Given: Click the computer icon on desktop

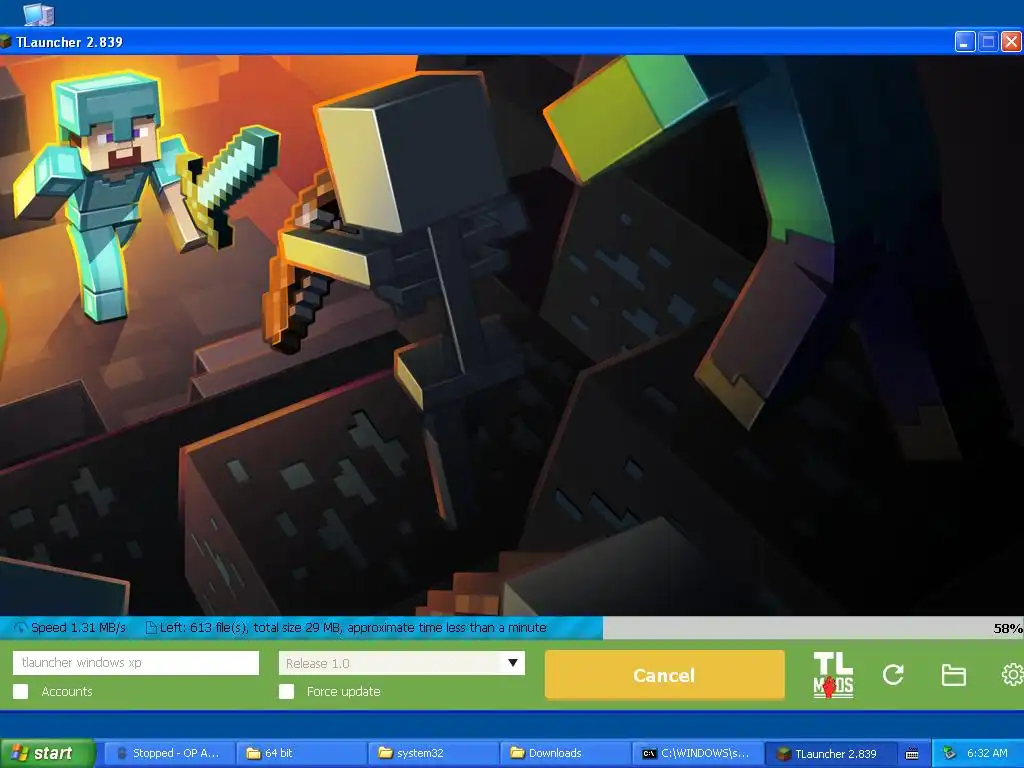Looking at the screenshot, I should [x=39, y=13].
